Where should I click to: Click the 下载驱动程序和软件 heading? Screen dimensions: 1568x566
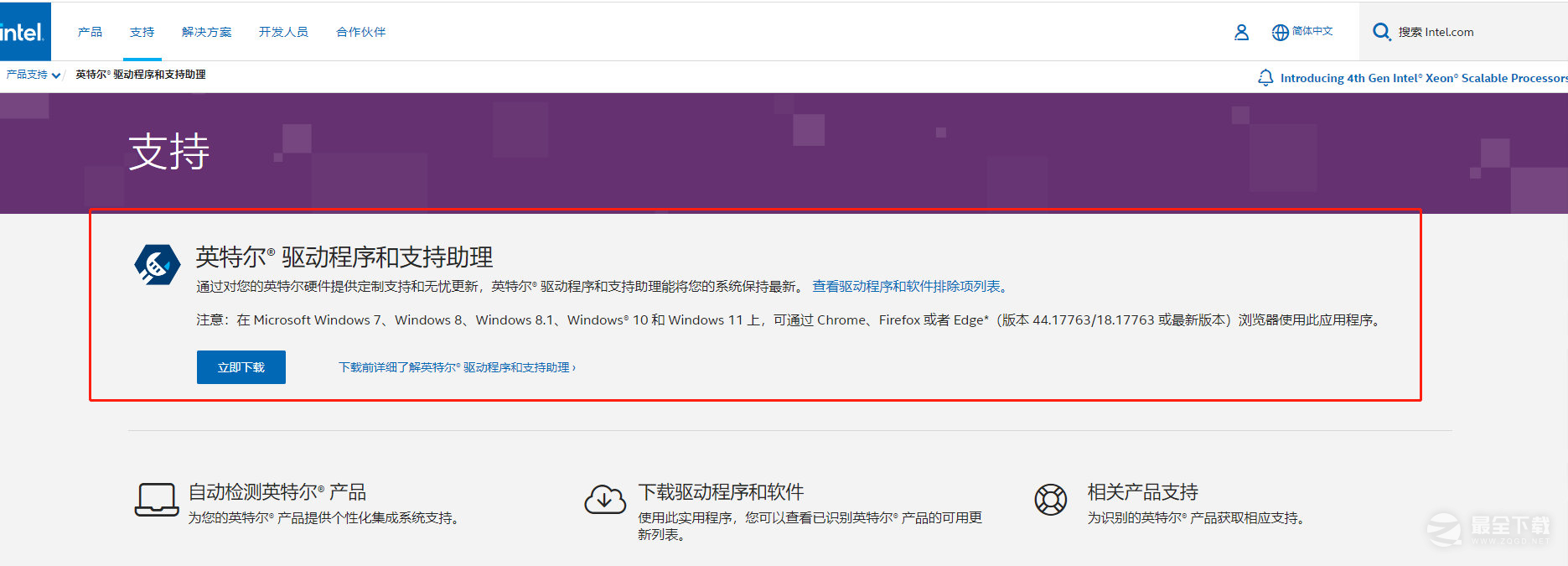(721, 492)
